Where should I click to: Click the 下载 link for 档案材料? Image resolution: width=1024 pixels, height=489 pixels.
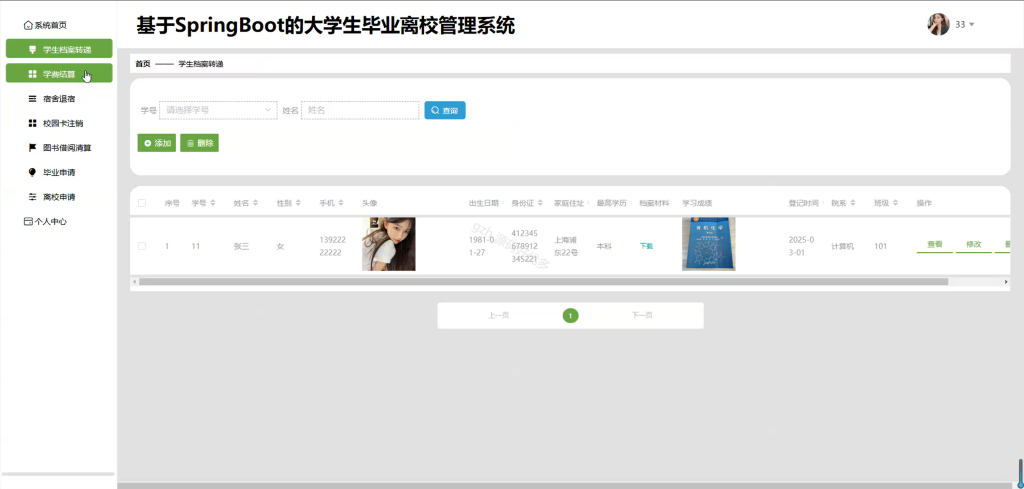click(646, 246)
